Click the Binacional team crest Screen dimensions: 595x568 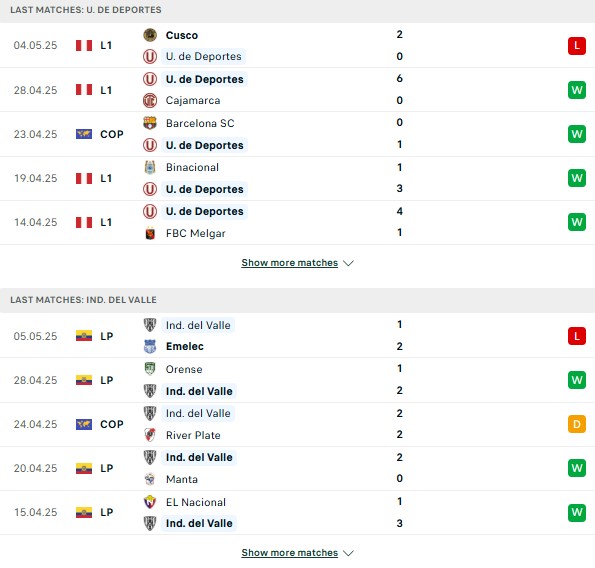150,167
